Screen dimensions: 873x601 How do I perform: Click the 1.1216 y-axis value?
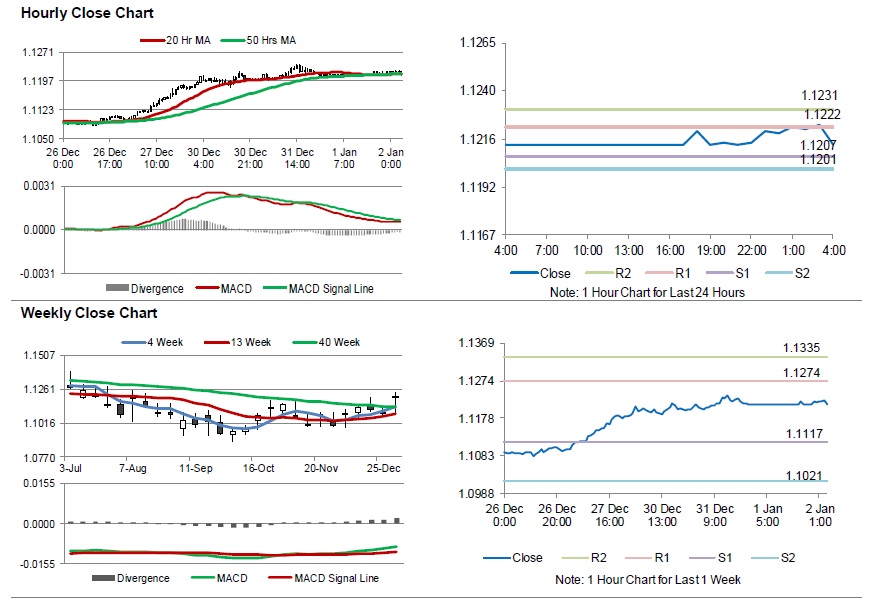(477, 139)
